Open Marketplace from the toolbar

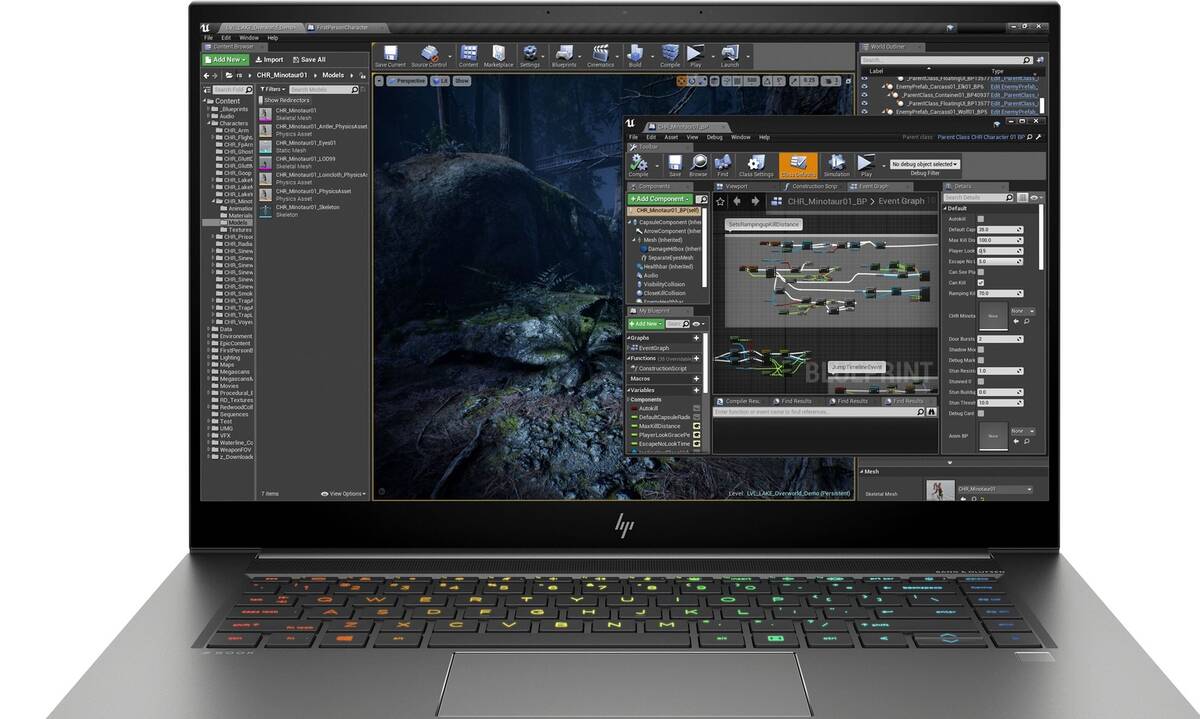pos(498,56)
